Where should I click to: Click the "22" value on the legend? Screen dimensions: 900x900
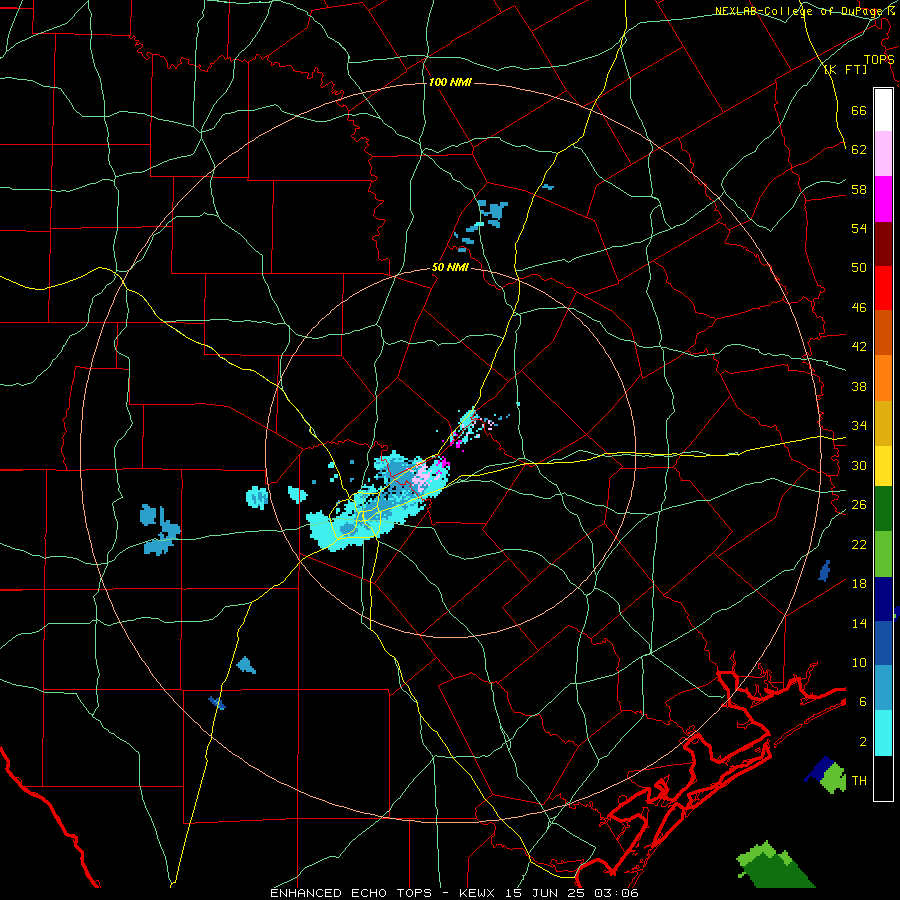tap(859, 544)
